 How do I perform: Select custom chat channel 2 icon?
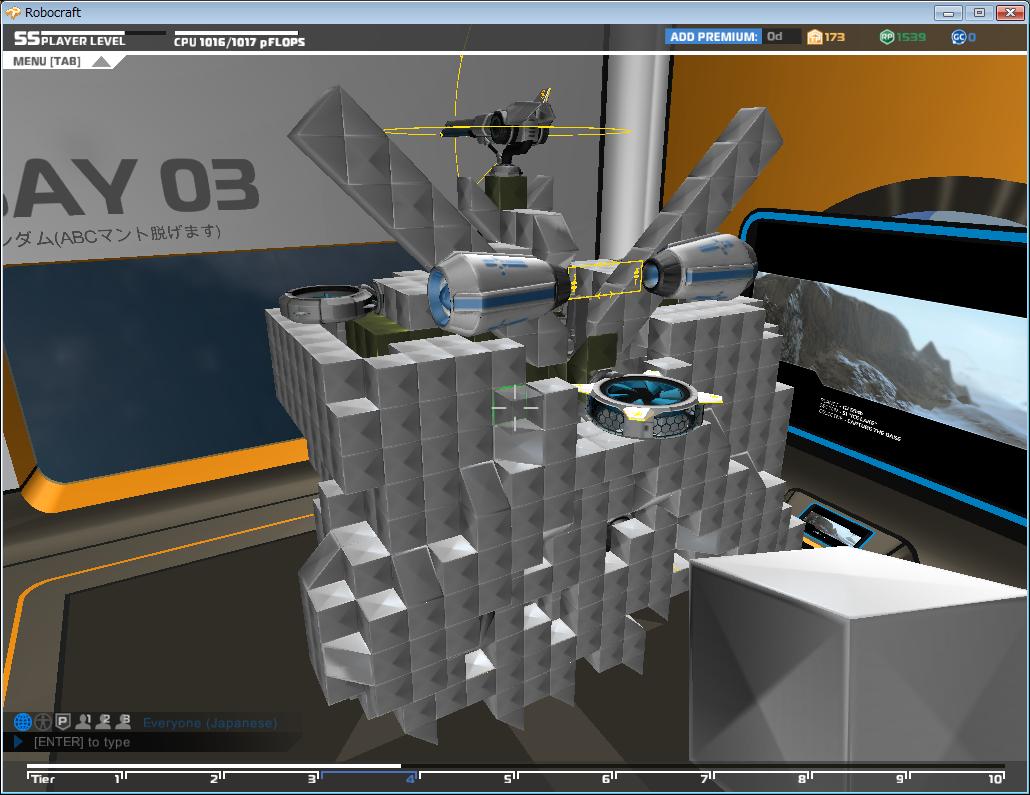103,722
